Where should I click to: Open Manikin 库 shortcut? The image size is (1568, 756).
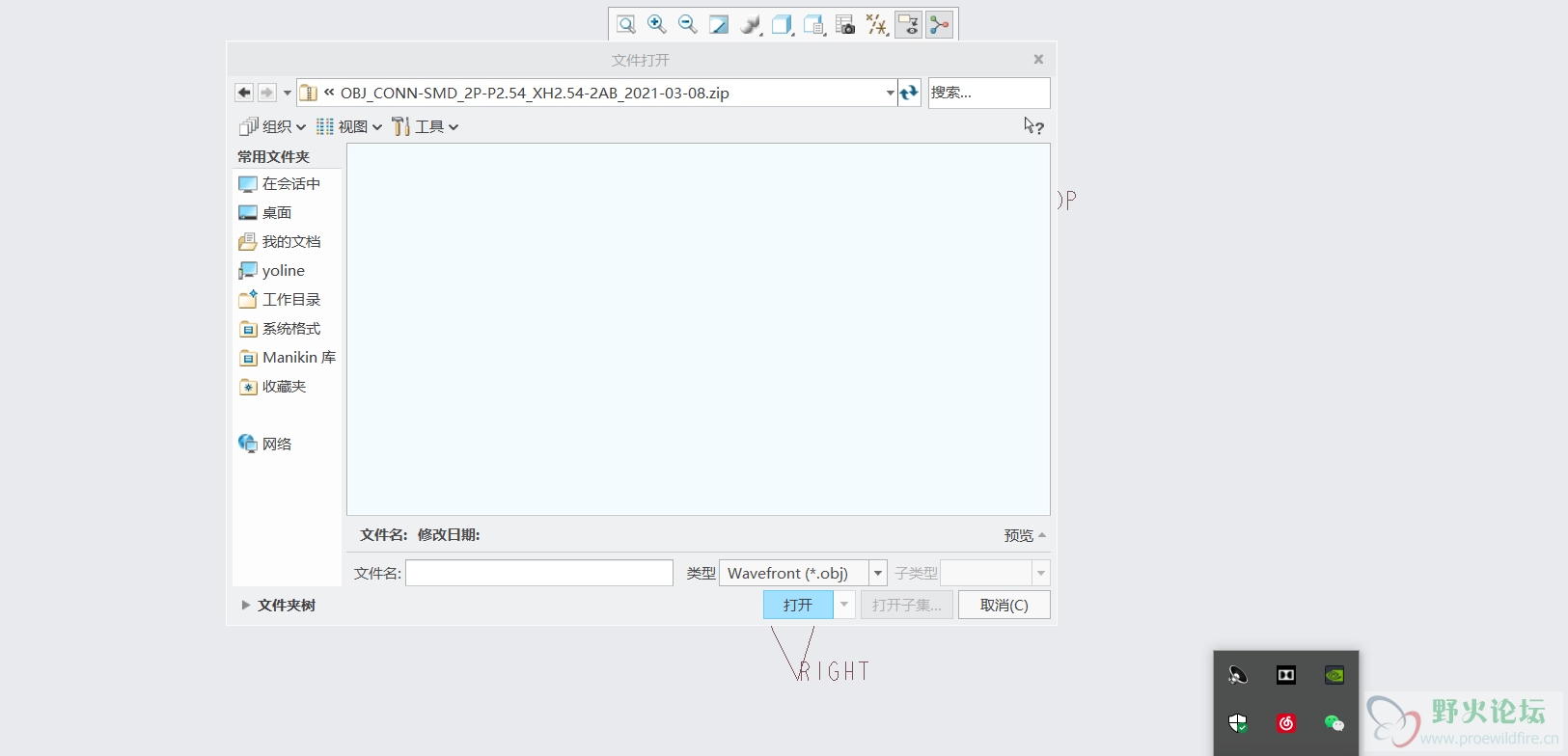287,357
